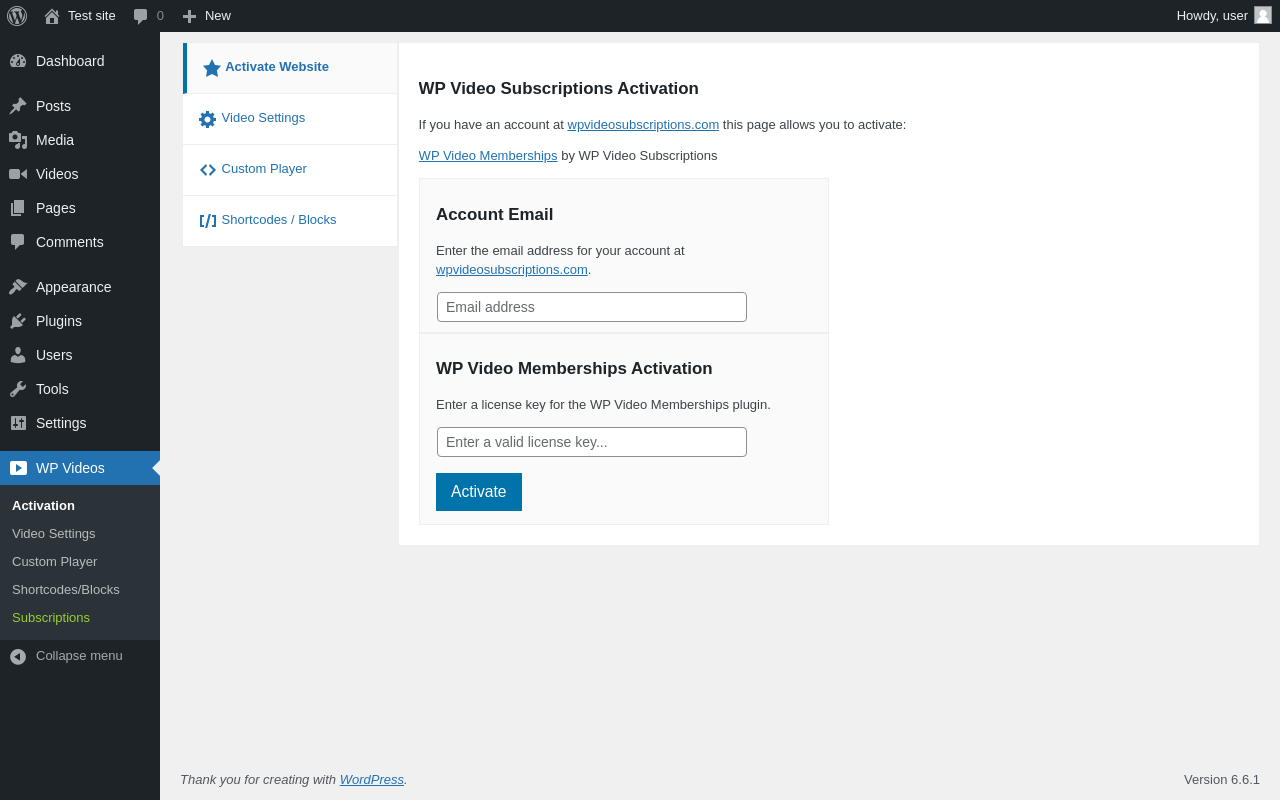Screen dimensions: 1280x800
Task: Open the Users menu
Action: pyautogui.click(x=80, y=355)
